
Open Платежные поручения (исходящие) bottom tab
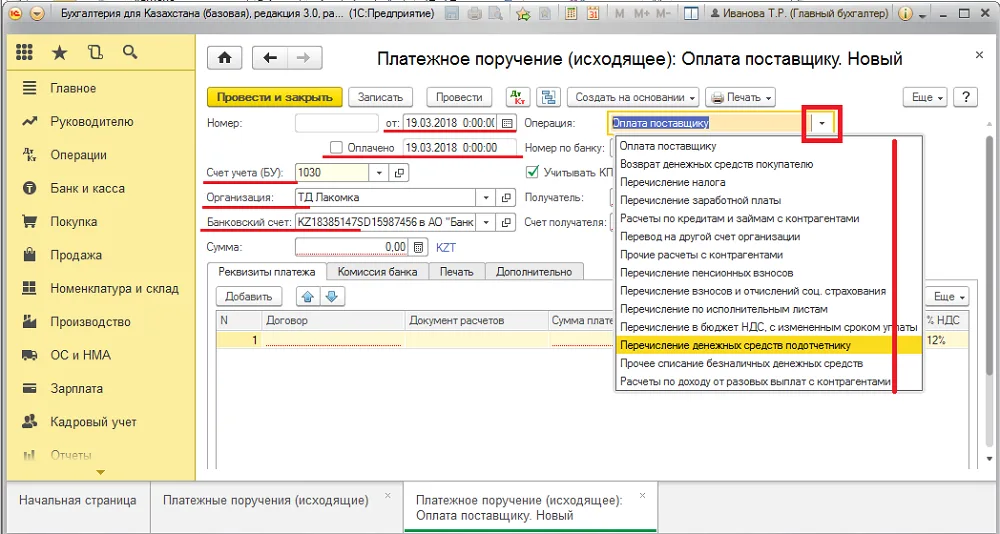tap(277, 500)
